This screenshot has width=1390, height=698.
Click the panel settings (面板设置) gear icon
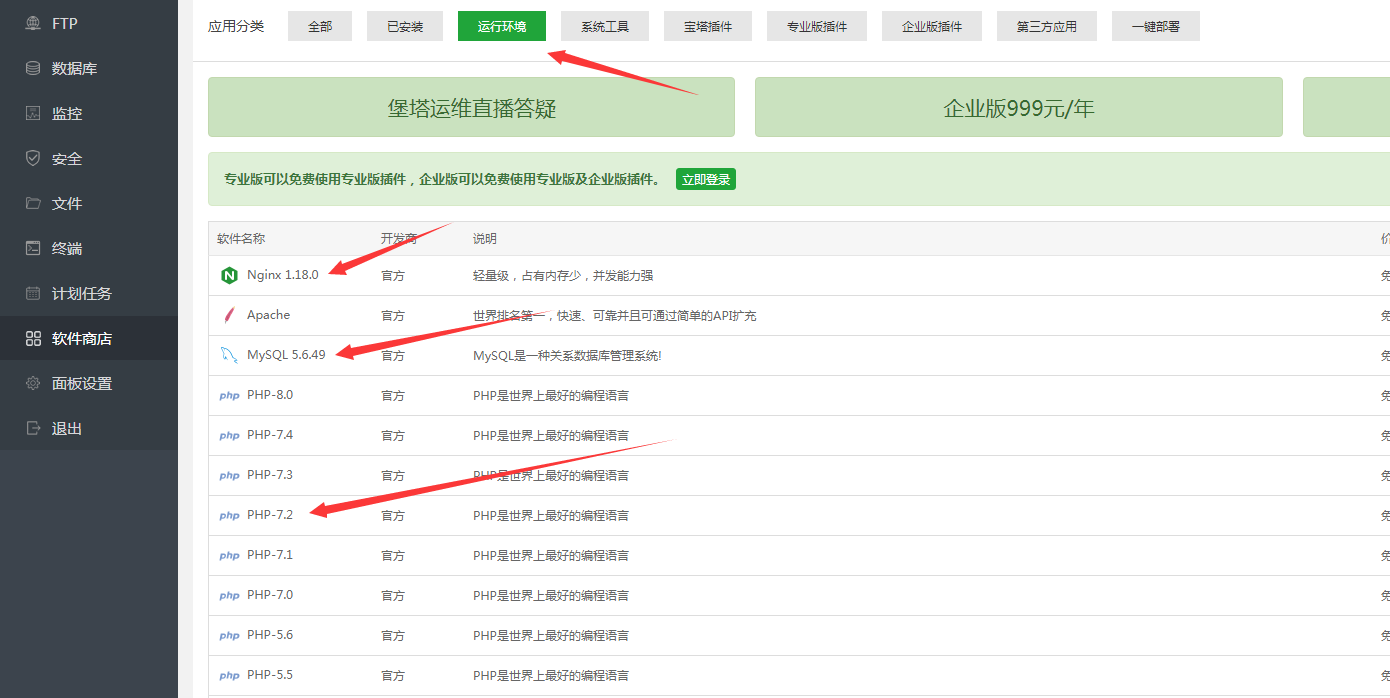[x=33, y=383]
